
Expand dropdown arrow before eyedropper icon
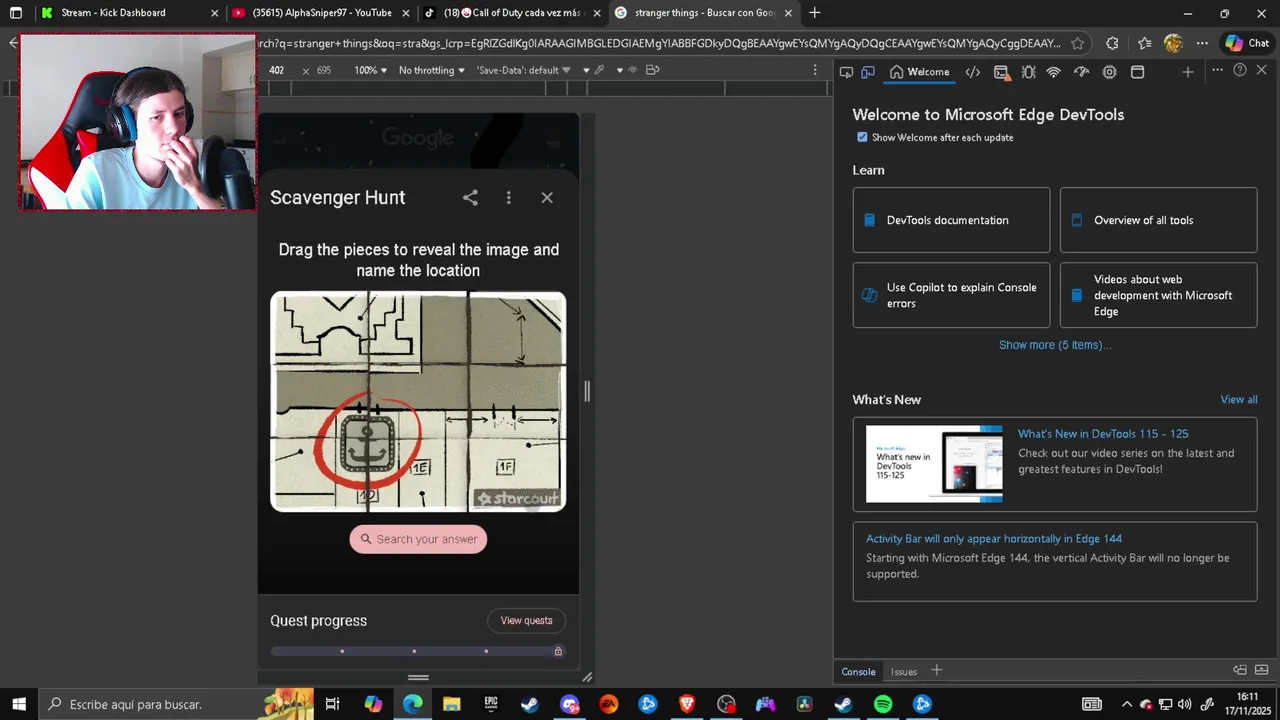586,70
